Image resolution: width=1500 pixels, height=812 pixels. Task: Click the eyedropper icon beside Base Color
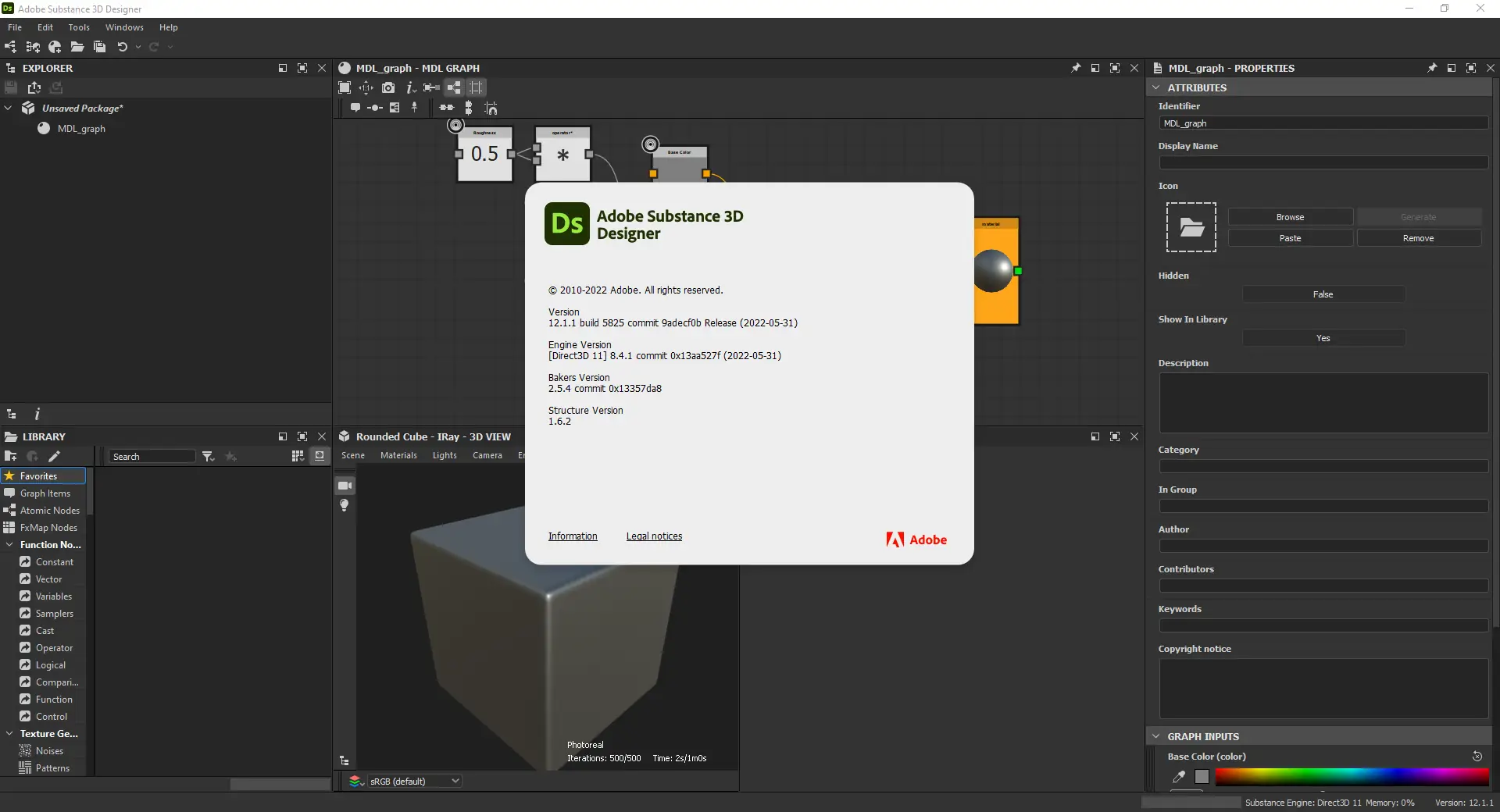point(1179,776)
